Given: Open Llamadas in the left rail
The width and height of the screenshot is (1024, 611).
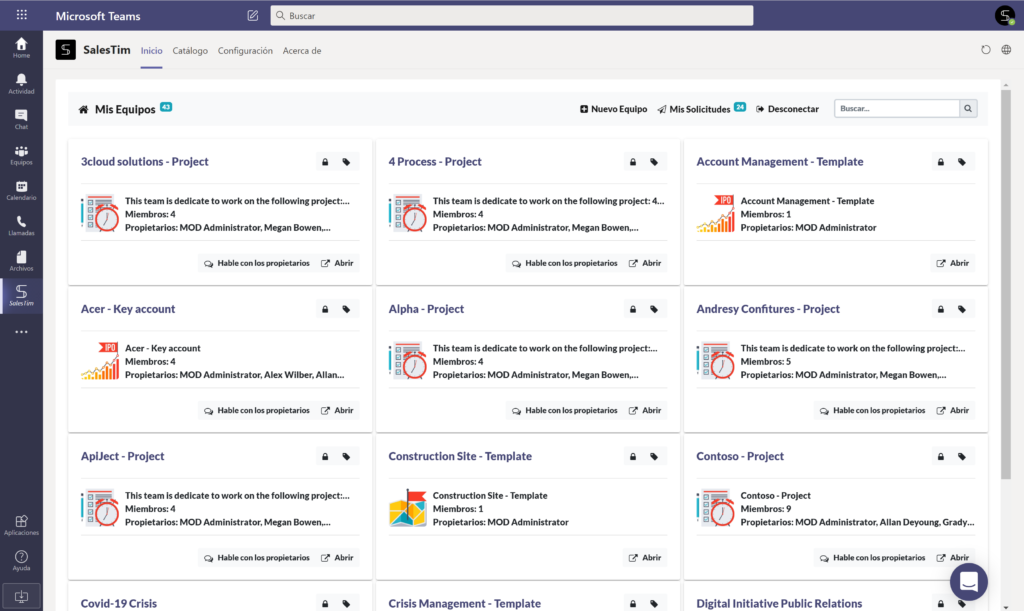Looking at the screenshot, I should (22, 225).
